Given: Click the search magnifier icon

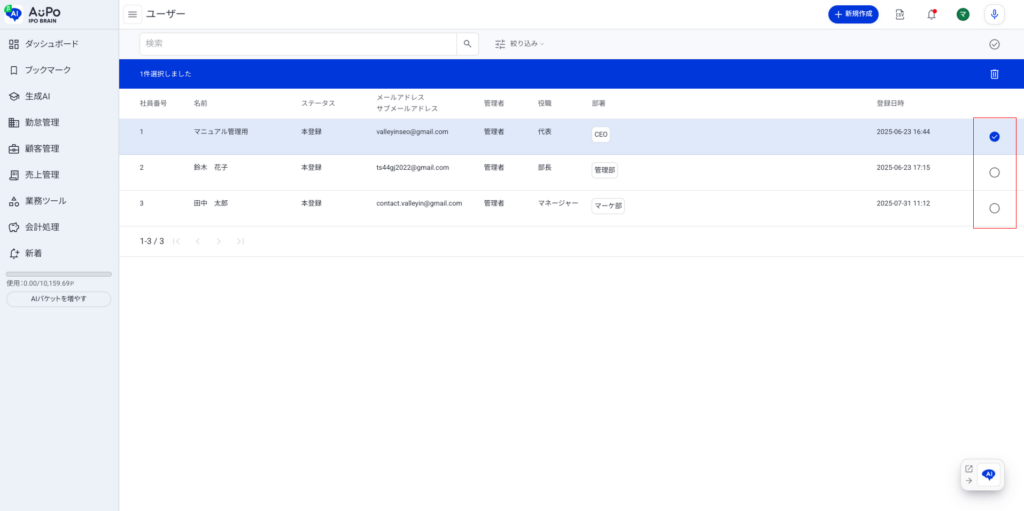Looking at the screenshot, I should [x=467, y=44].
